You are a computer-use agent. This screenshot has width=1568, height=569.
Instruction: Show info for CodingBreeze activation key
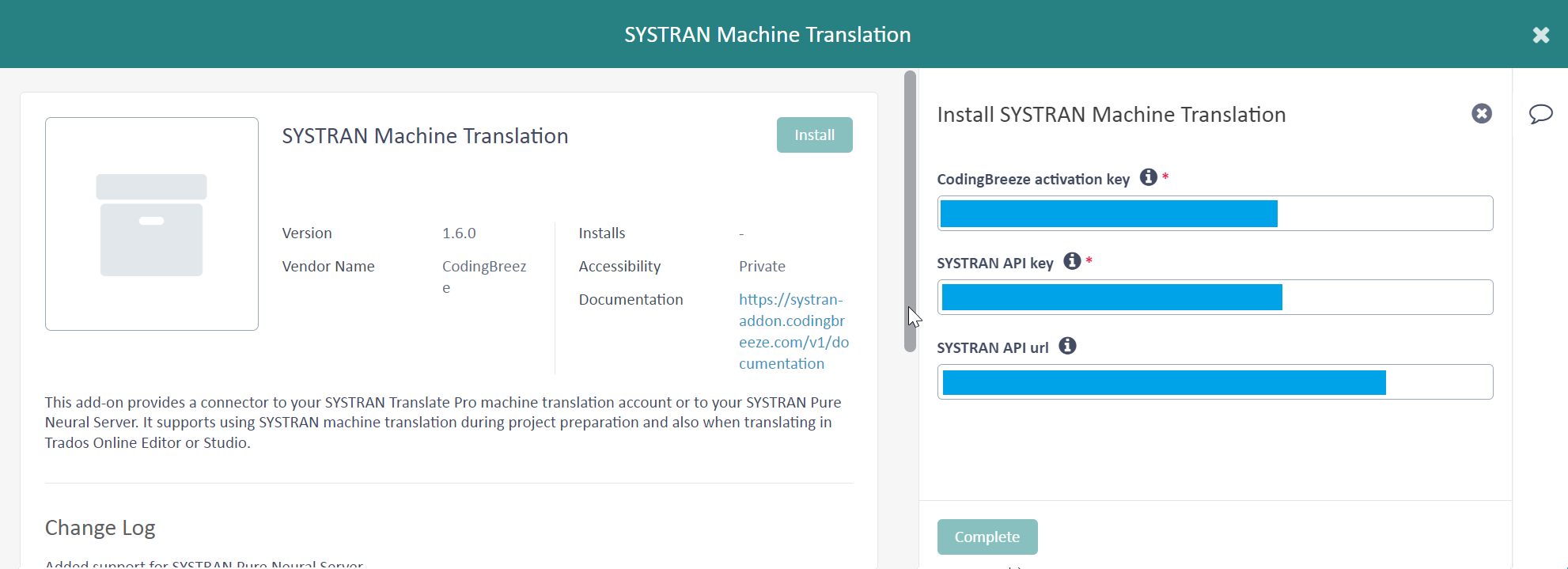pyautogui.click(x=1148, y=178)
